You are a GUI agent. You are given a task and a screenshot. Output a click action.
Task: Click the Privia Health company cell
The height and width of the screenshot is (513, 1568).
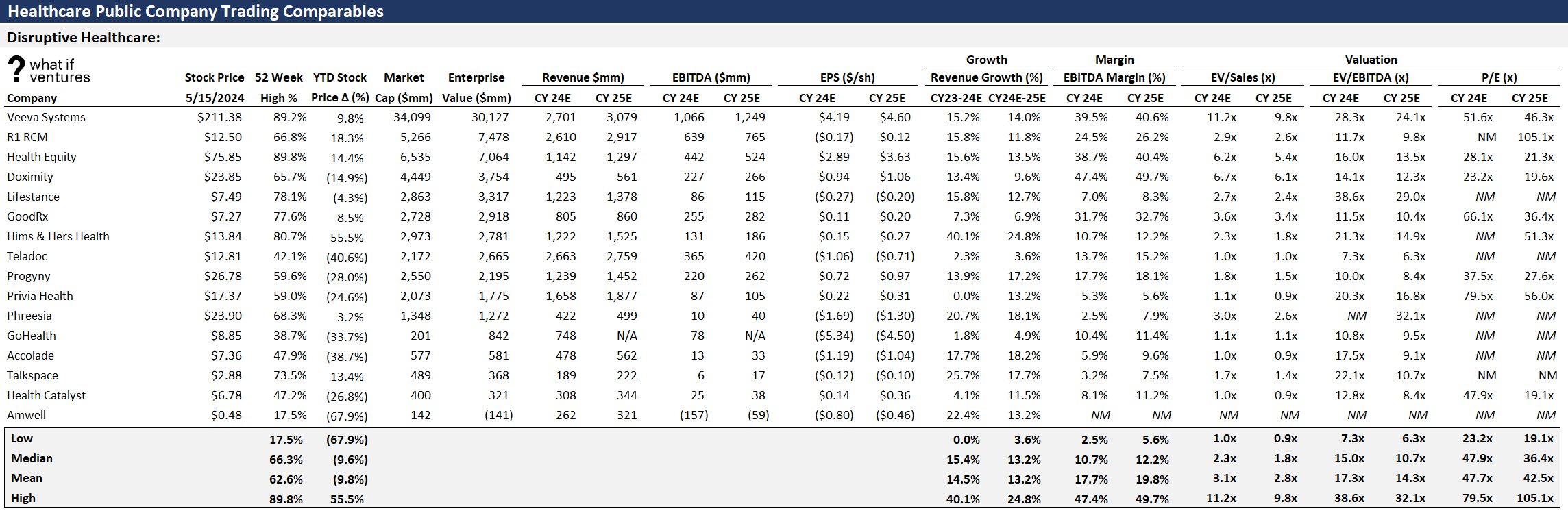[x=40, y=296]
